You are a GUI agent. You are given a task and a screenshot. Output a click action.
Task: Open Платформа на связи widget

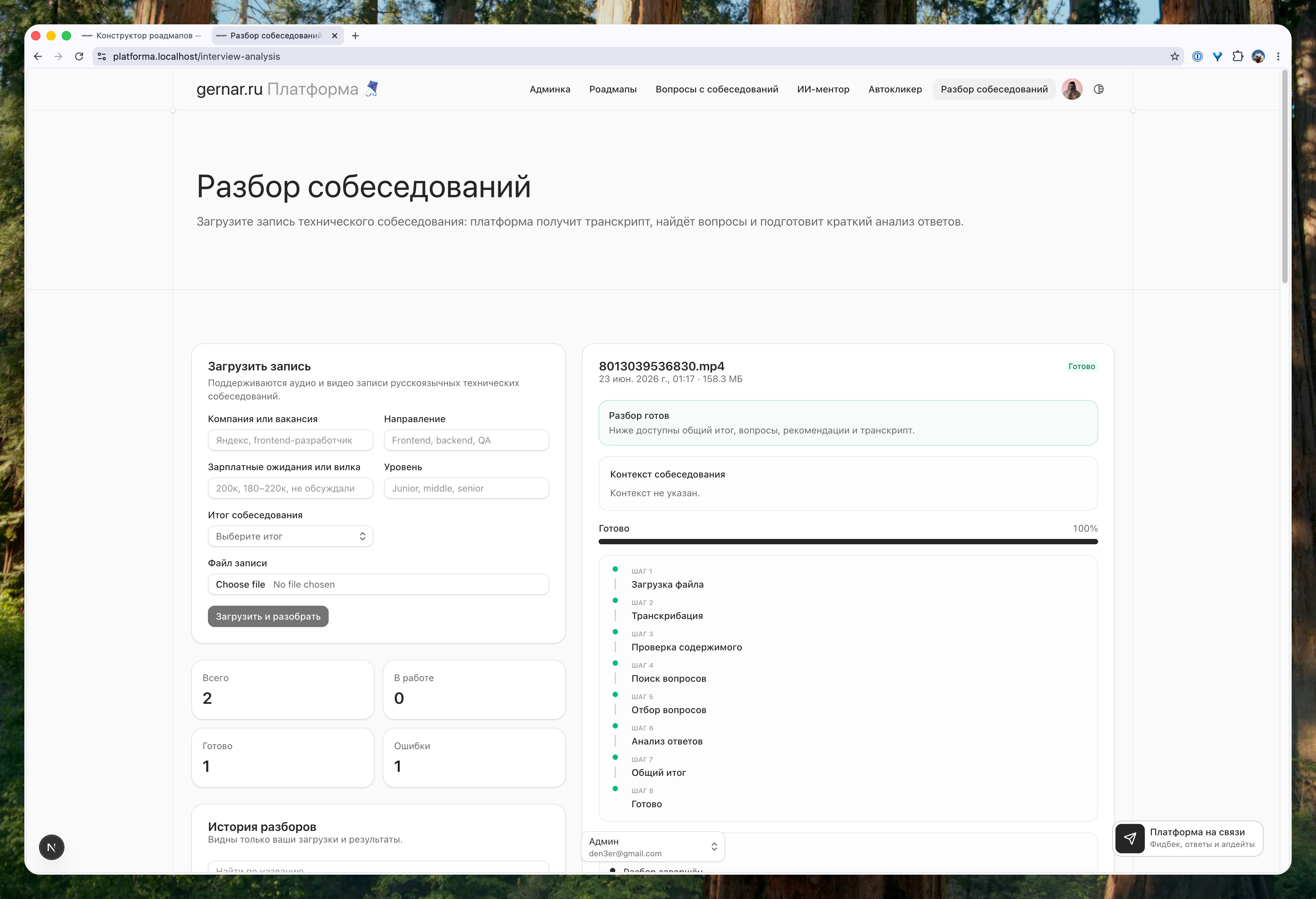pos(1188,838)
